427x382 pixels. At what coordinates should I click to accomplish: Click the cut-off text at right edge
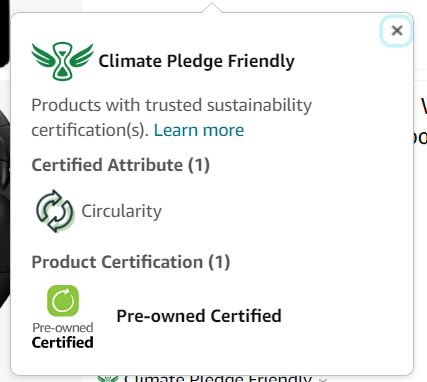click(x=421, y=122)
